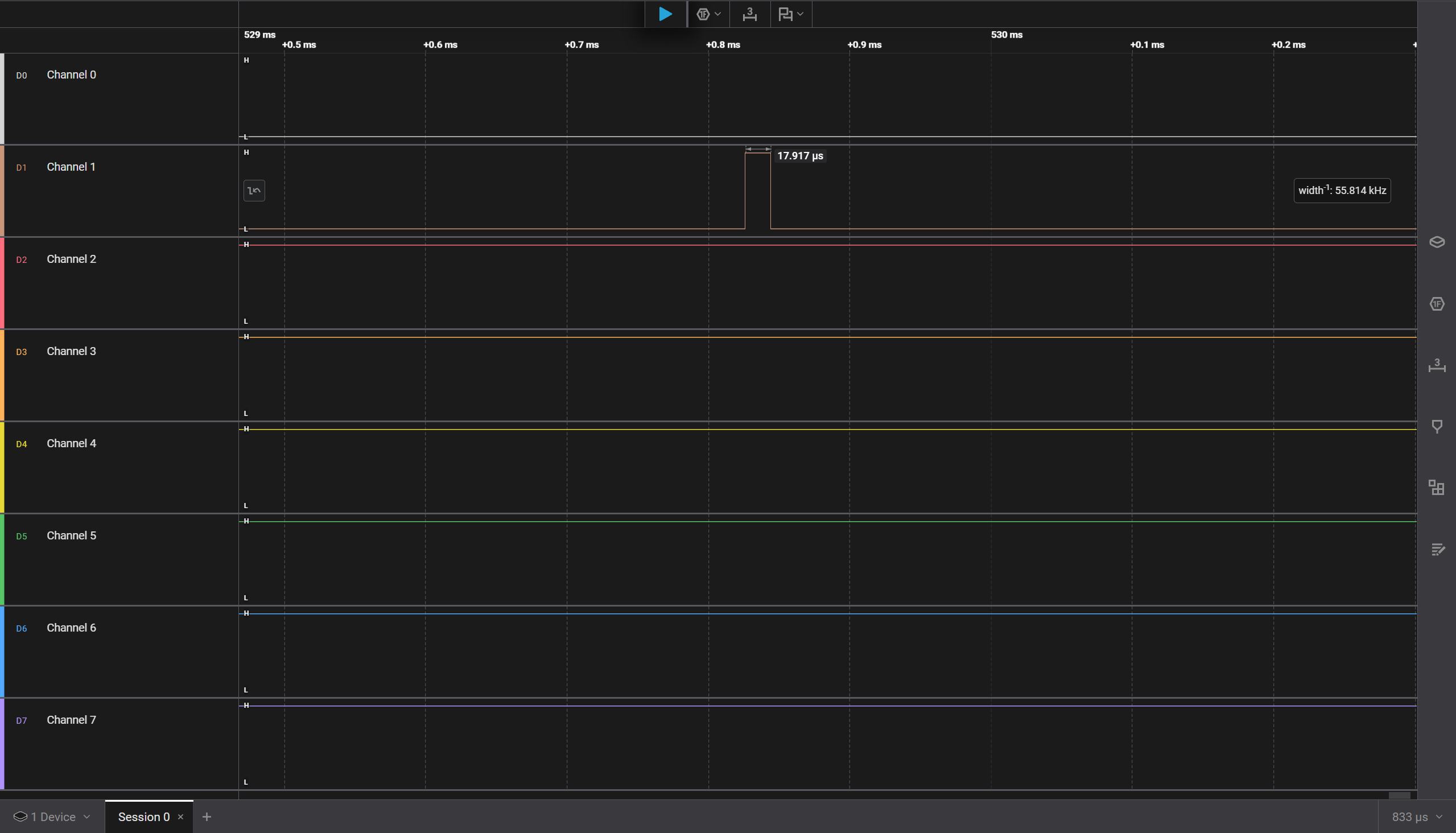This screenshot has height=833, width=1456.
Task: Expand the marker dropdown arrow in toolbar
Action: click(x=801, y=14)
